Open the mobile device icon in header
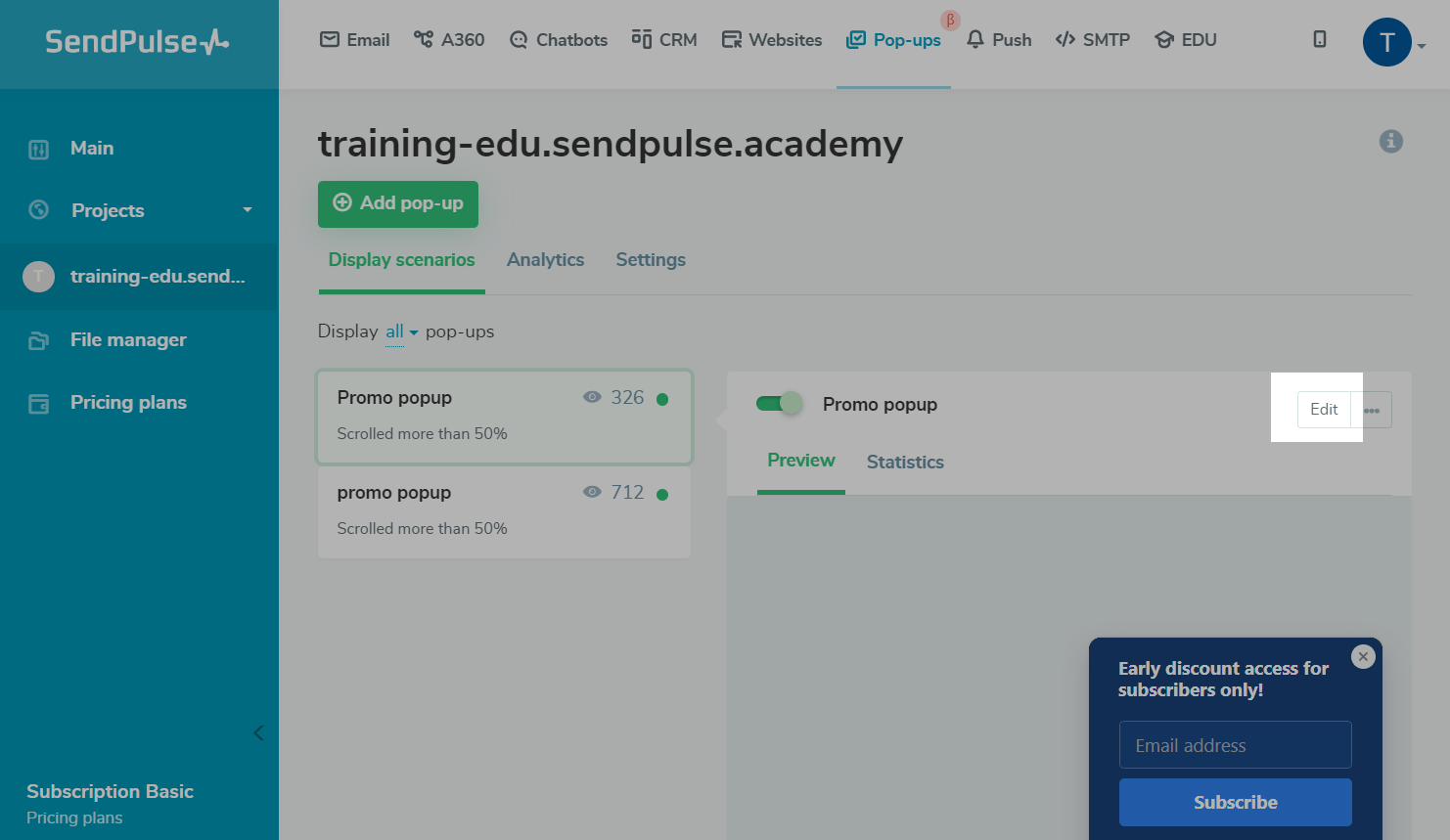The height and width of the screenshot is (840, 1450). [1320, 39]
